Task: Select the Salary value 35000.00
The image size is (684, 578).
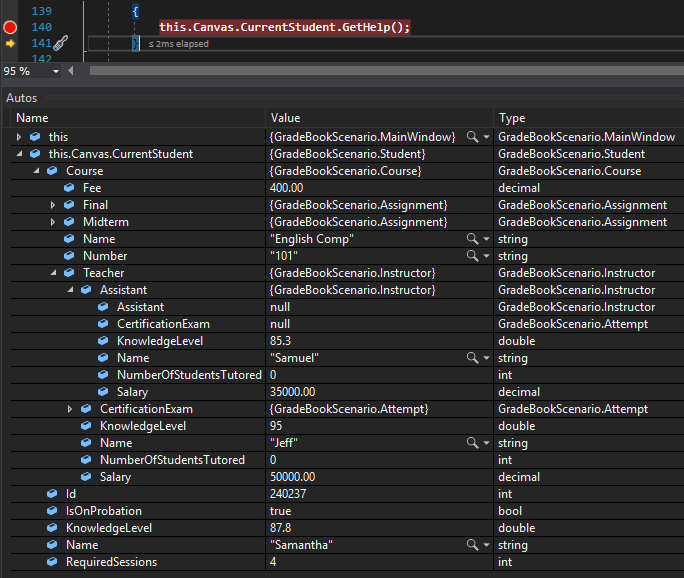Action: [292, 392]
